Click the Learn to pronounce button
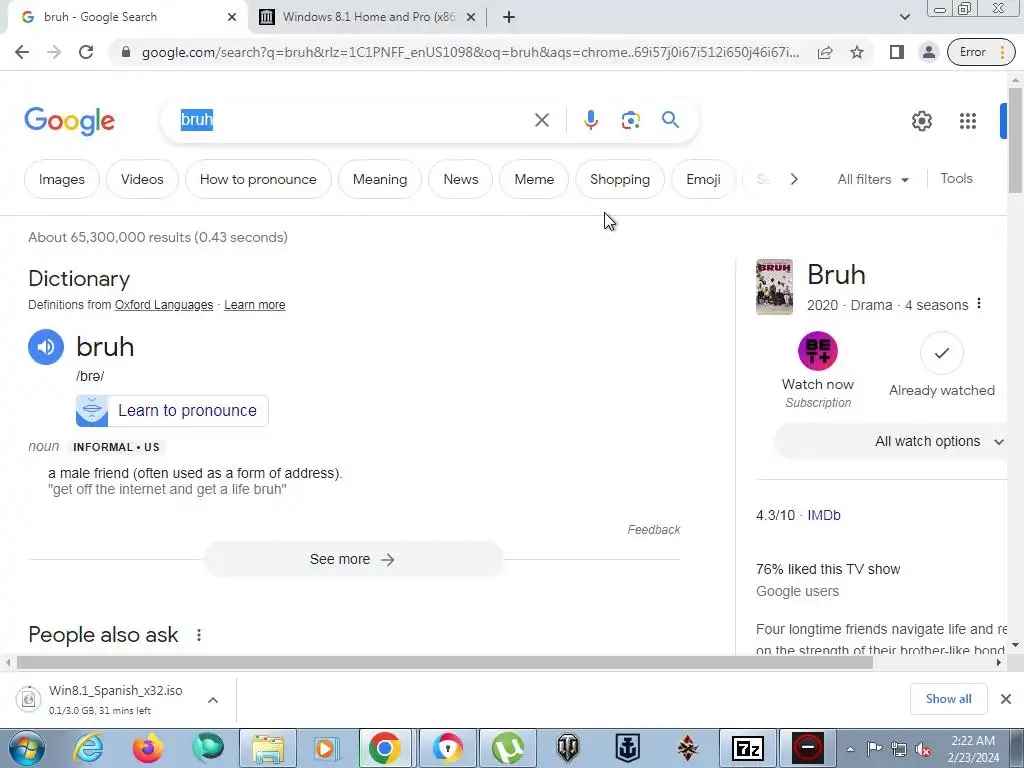This screenshot has height=768, width=1024. (172, 411)
